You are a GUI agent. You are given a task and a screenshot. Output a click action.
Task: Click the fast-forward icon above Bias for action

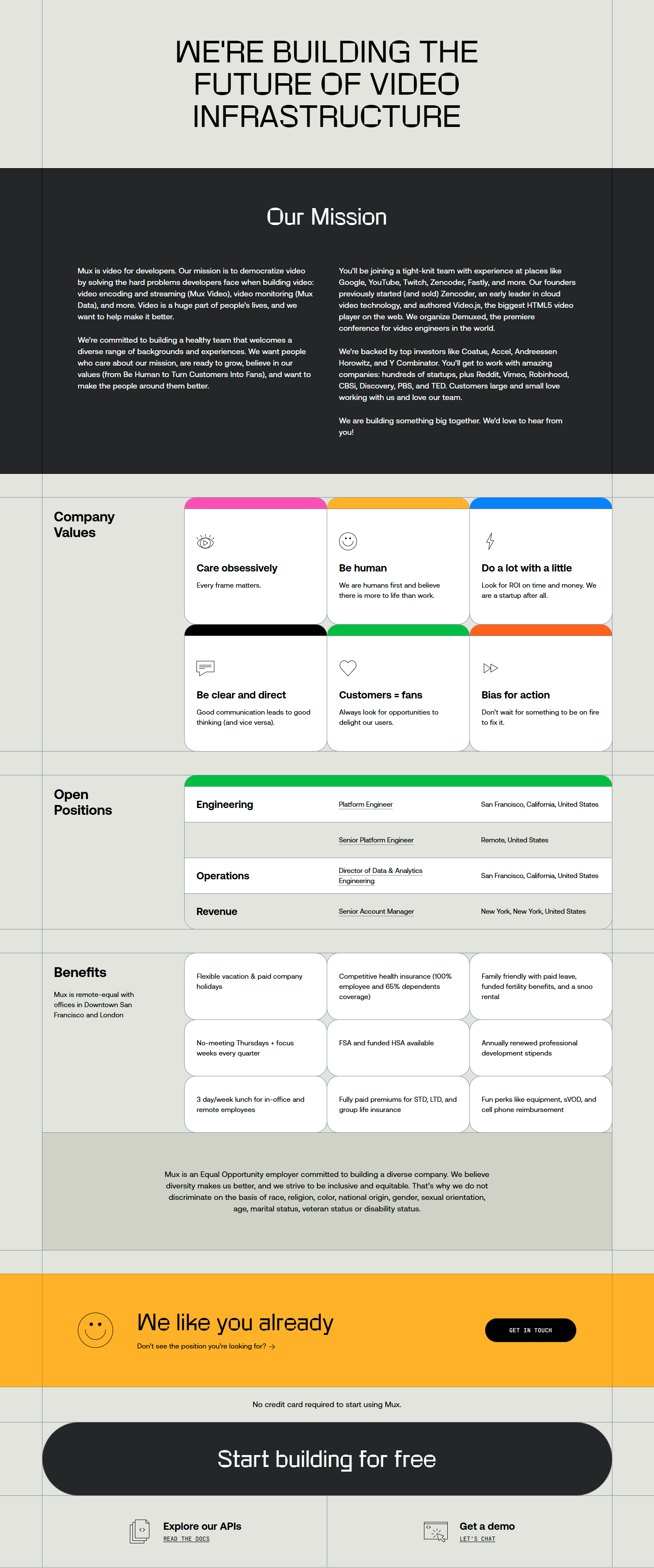tap(490, 668)
